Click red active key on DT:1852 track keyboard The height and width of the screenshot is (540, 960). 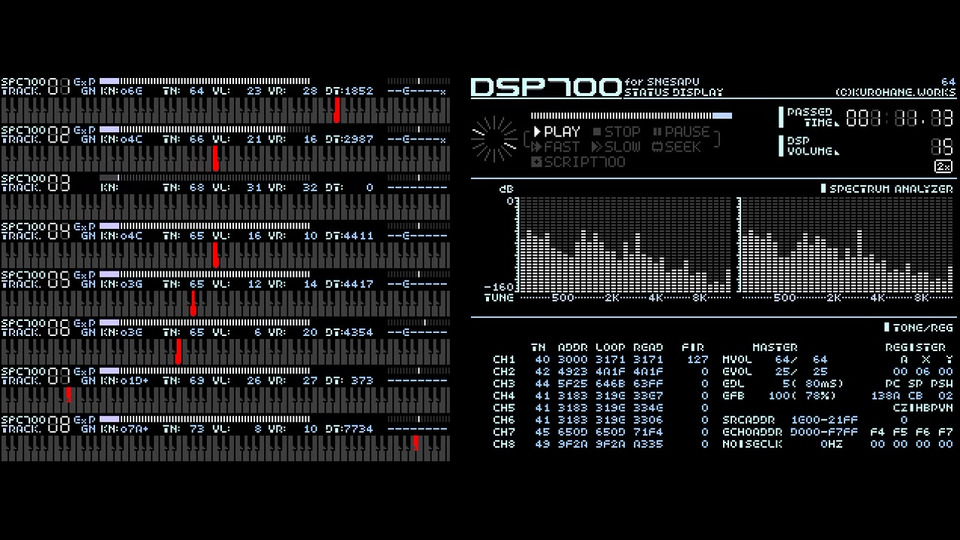(x=337, y=111)
